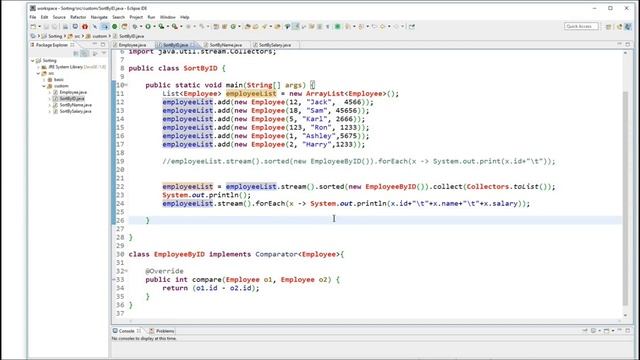Toggle the highlighted arrow button beside the green circle
Screen dimensions: 640x360
point(104,27)
